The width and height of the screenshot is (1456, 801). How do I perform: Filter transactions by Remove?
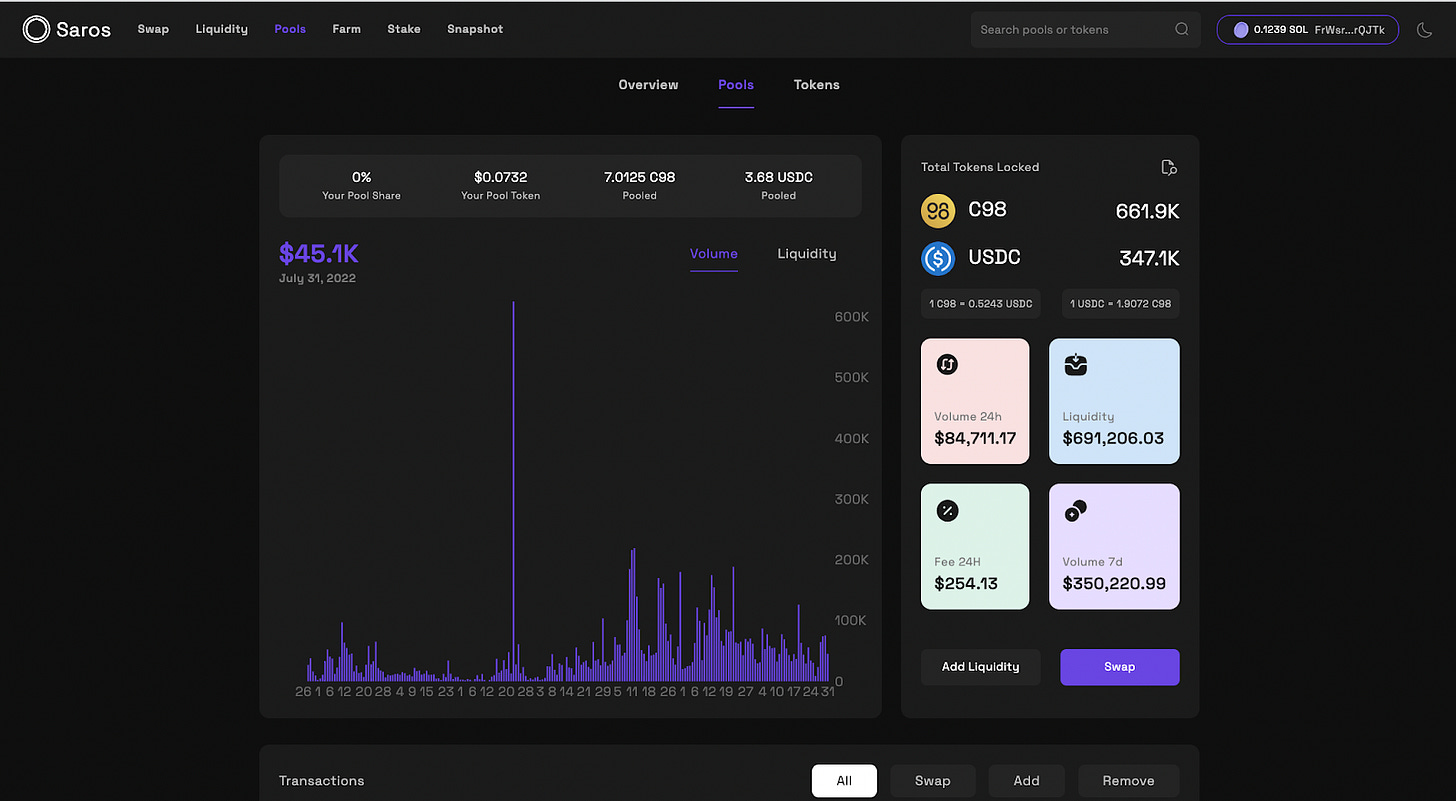tap(1129, 781)
